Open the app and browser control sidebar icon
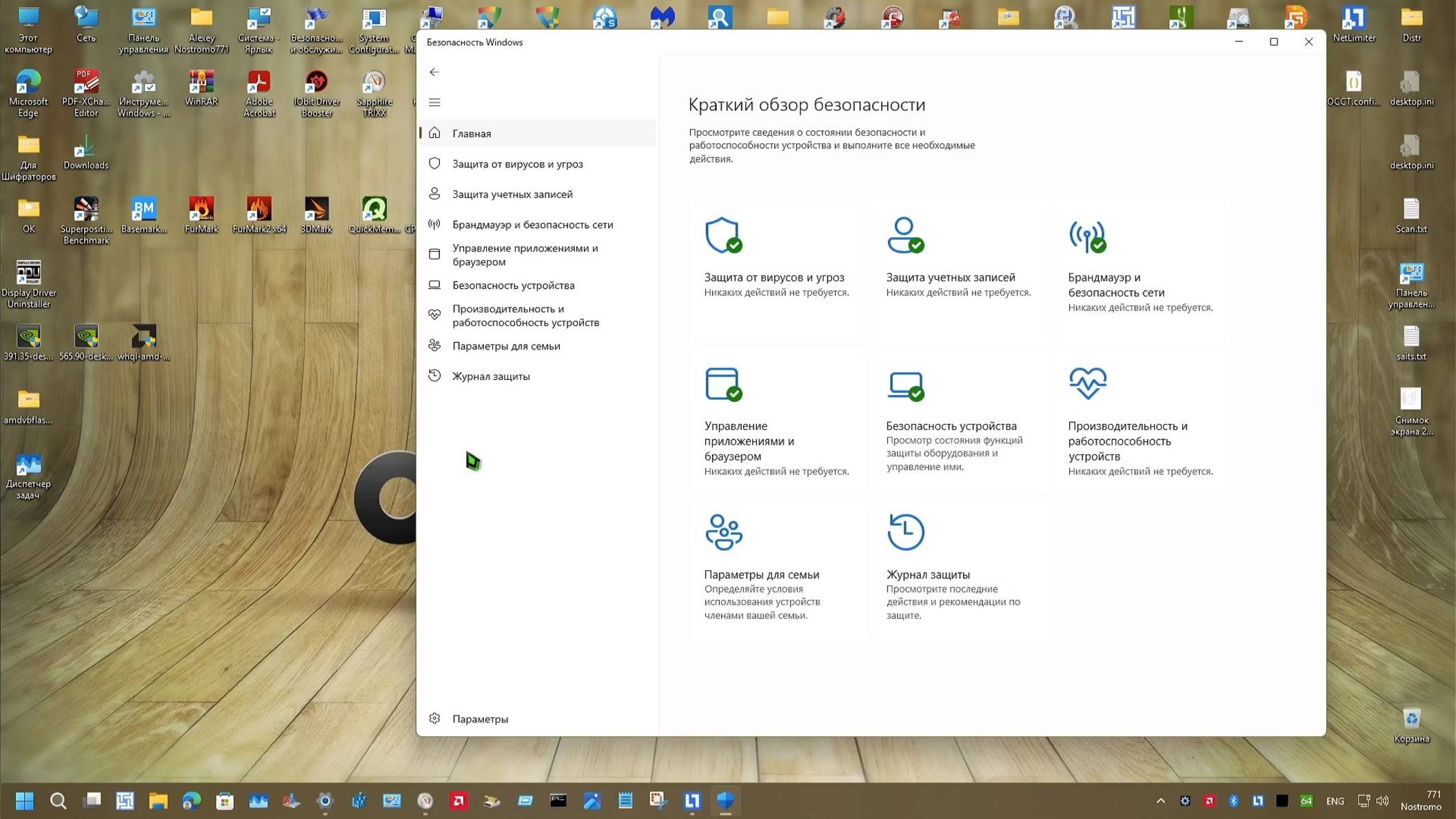 pos(435,254)
